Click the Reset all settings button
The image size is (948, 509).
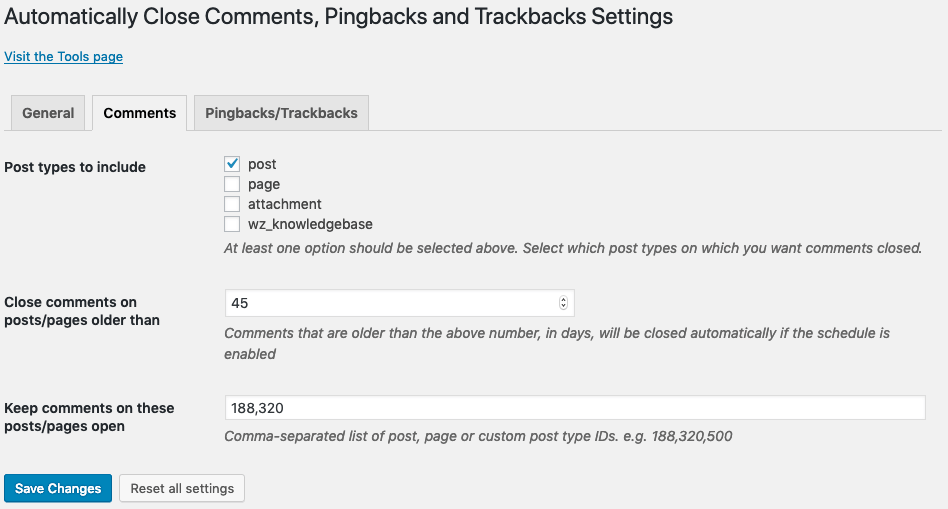(x=182, y=489)
